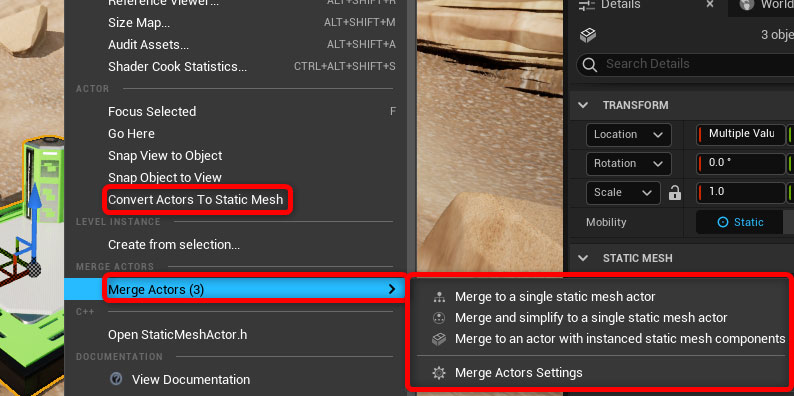
Task: Click the single static mesh merge icon
Action: pyautogui.click(x=439, y=297)
